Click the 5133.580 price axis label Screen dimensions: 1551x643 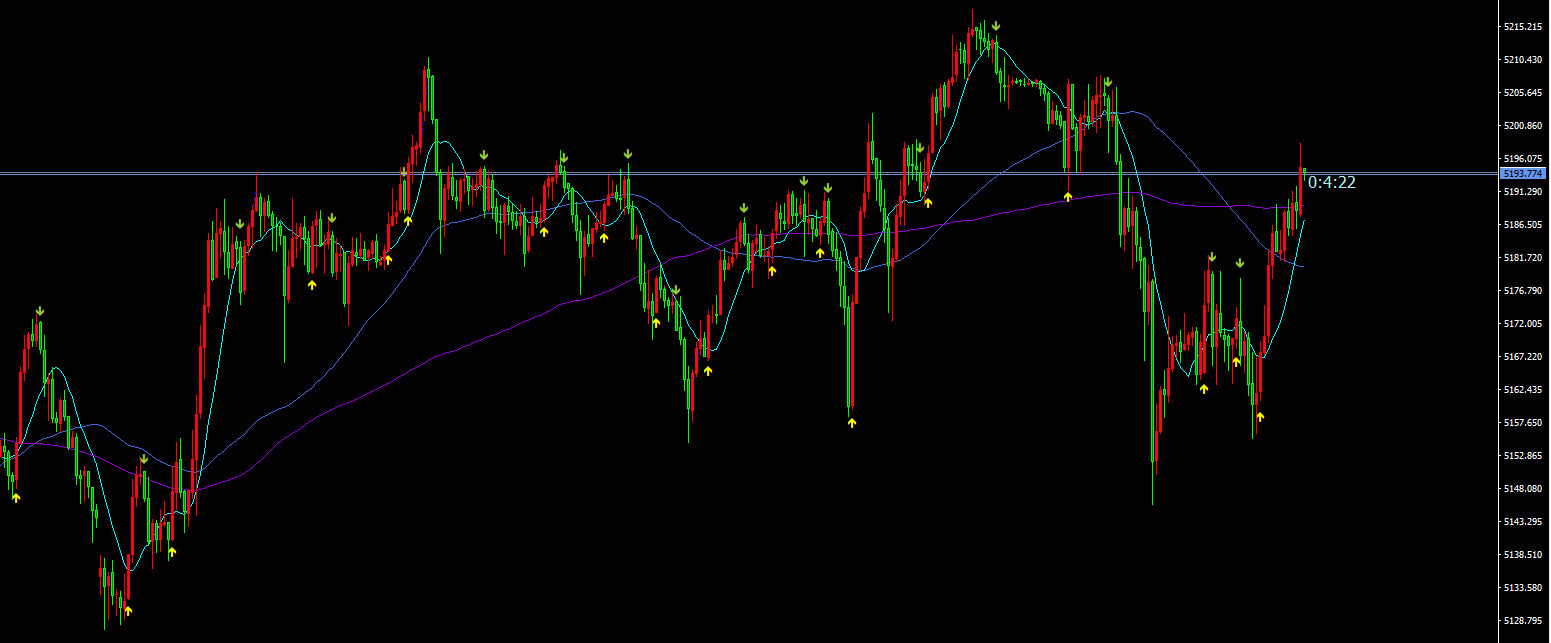tap(1522, 588)
